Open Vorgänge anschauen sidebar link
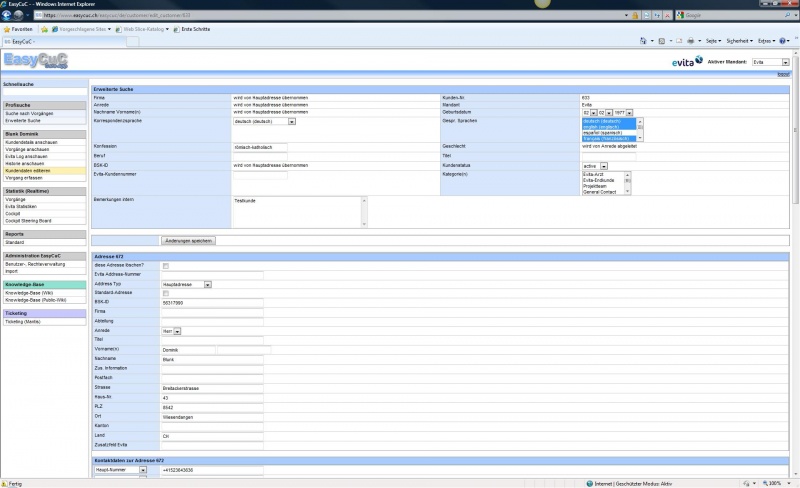Viewport: 800px width, 488px height. (27, 150)
